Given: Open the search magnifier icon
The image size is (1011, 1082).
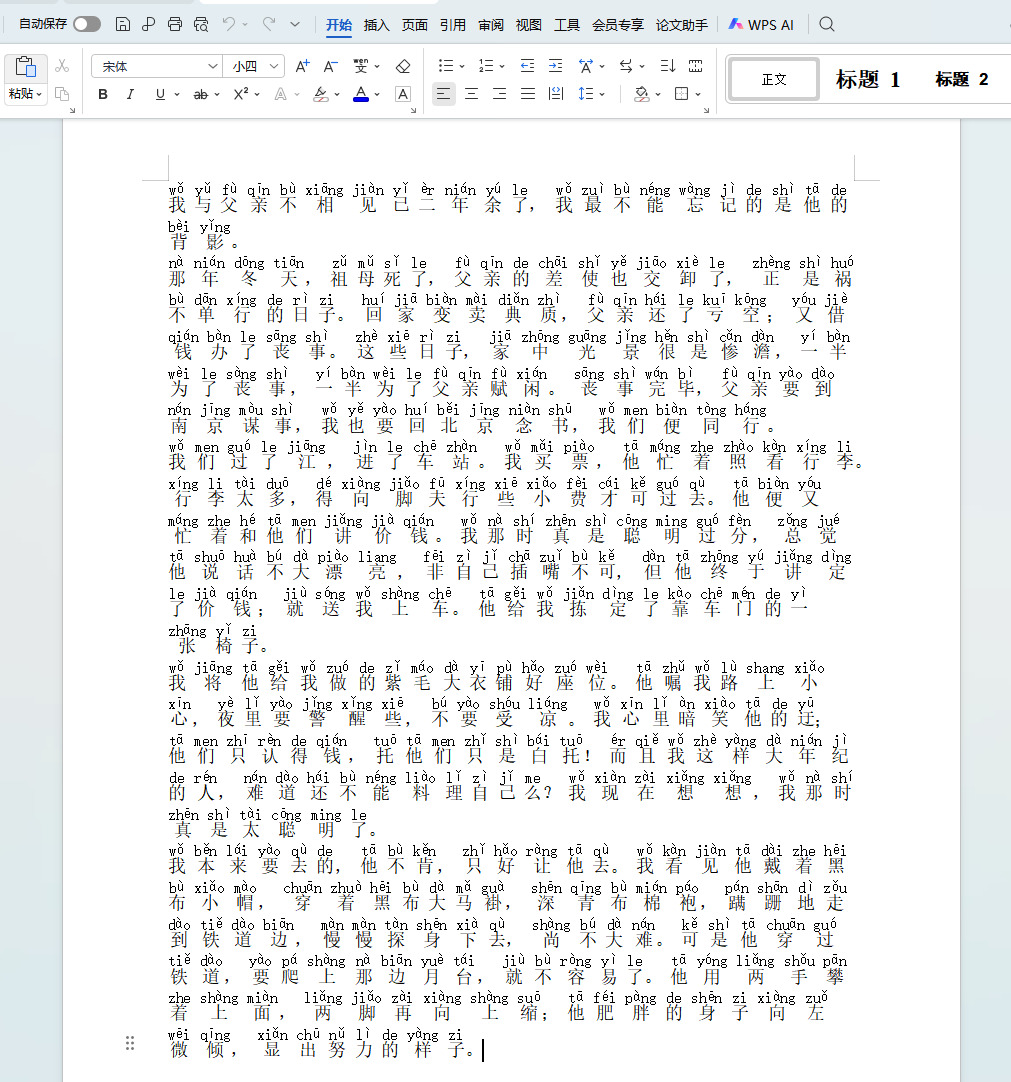Looking at the screenshot, I should 827,25.
